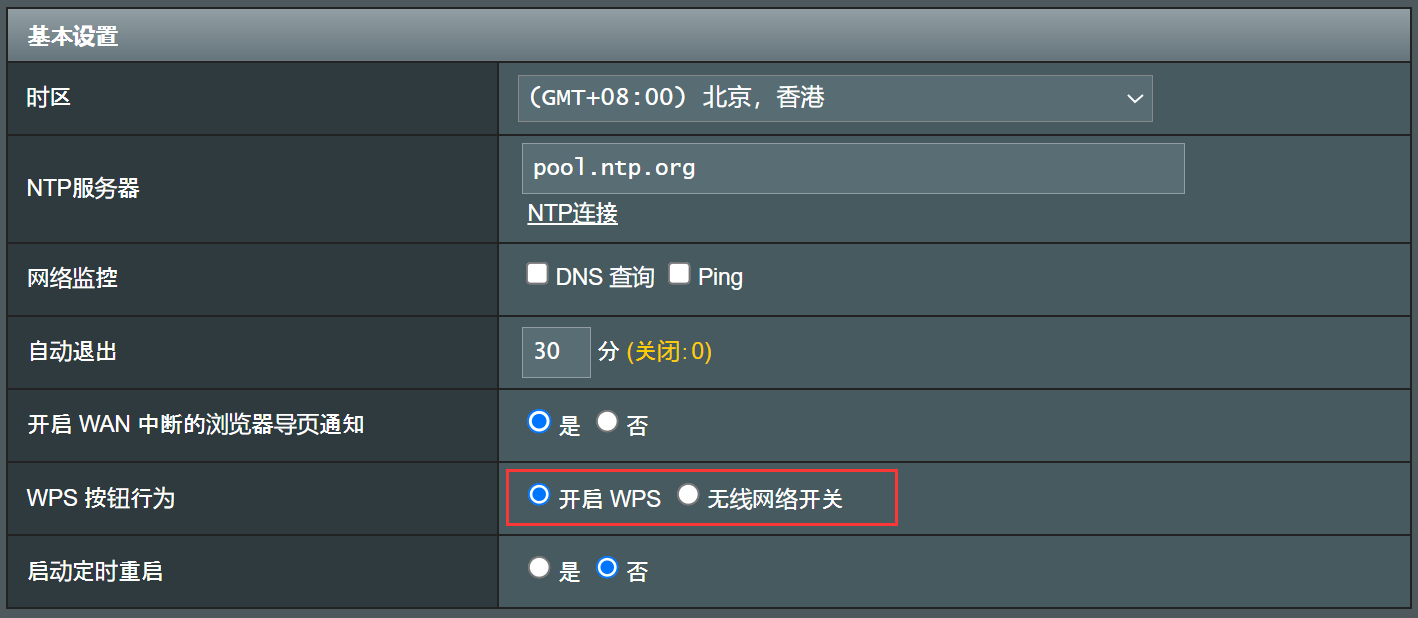Image resolution: width=1418 pixels, height=618 pixels.
Task: Click the 基本设置 section header
Action: 73,37
